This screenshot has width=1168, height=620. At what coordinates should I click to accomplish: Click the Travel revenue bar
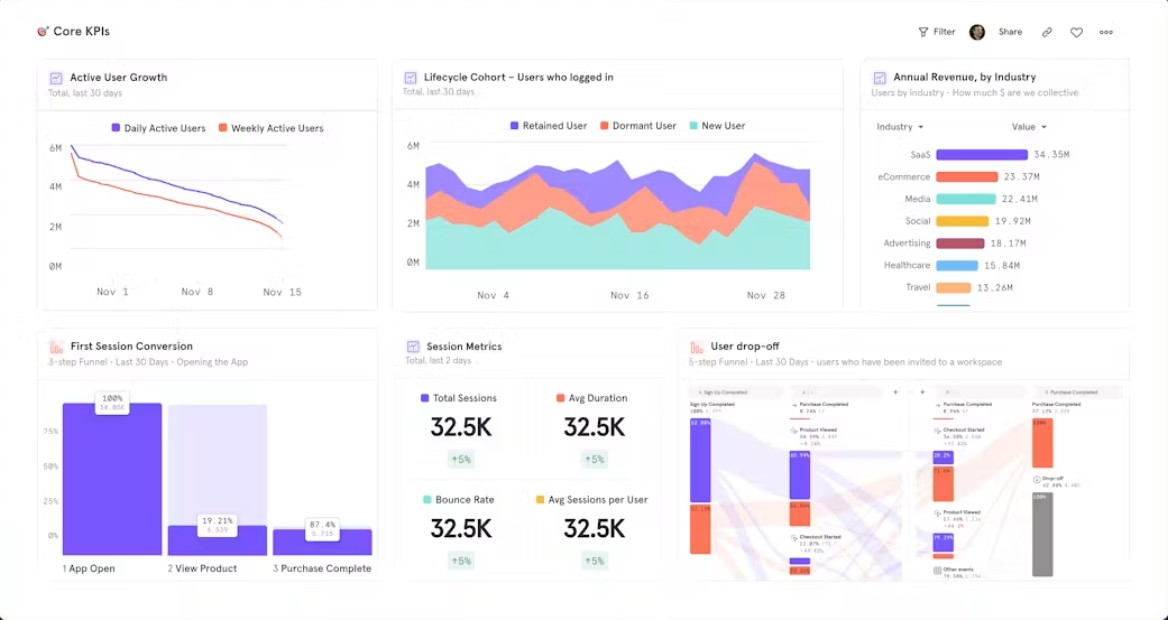coord(953,288)
